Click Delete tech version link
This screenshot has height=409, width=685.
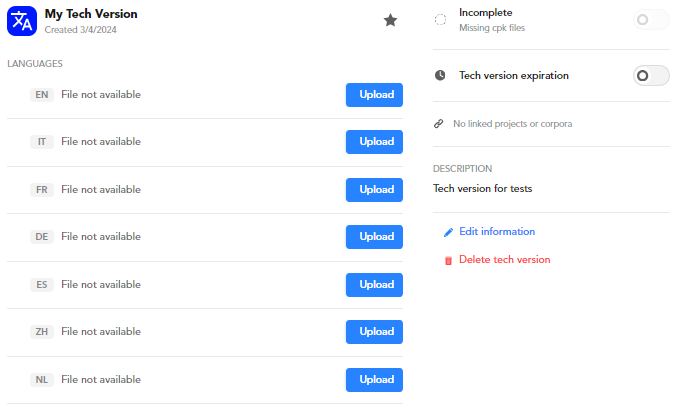pyautogui.click(x=504, y=260)
